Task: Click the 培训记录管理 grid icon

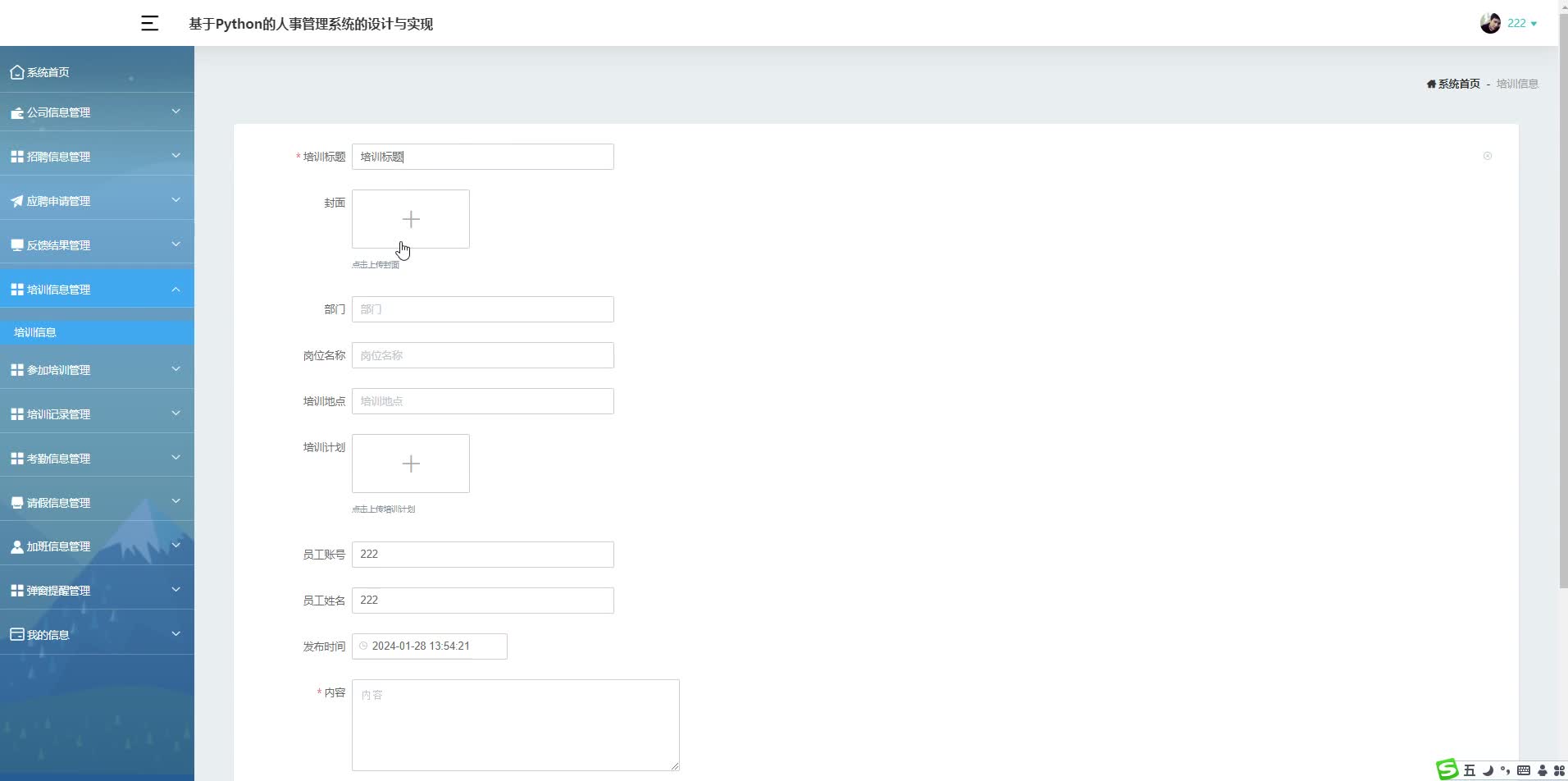Action: pos(16,414)
